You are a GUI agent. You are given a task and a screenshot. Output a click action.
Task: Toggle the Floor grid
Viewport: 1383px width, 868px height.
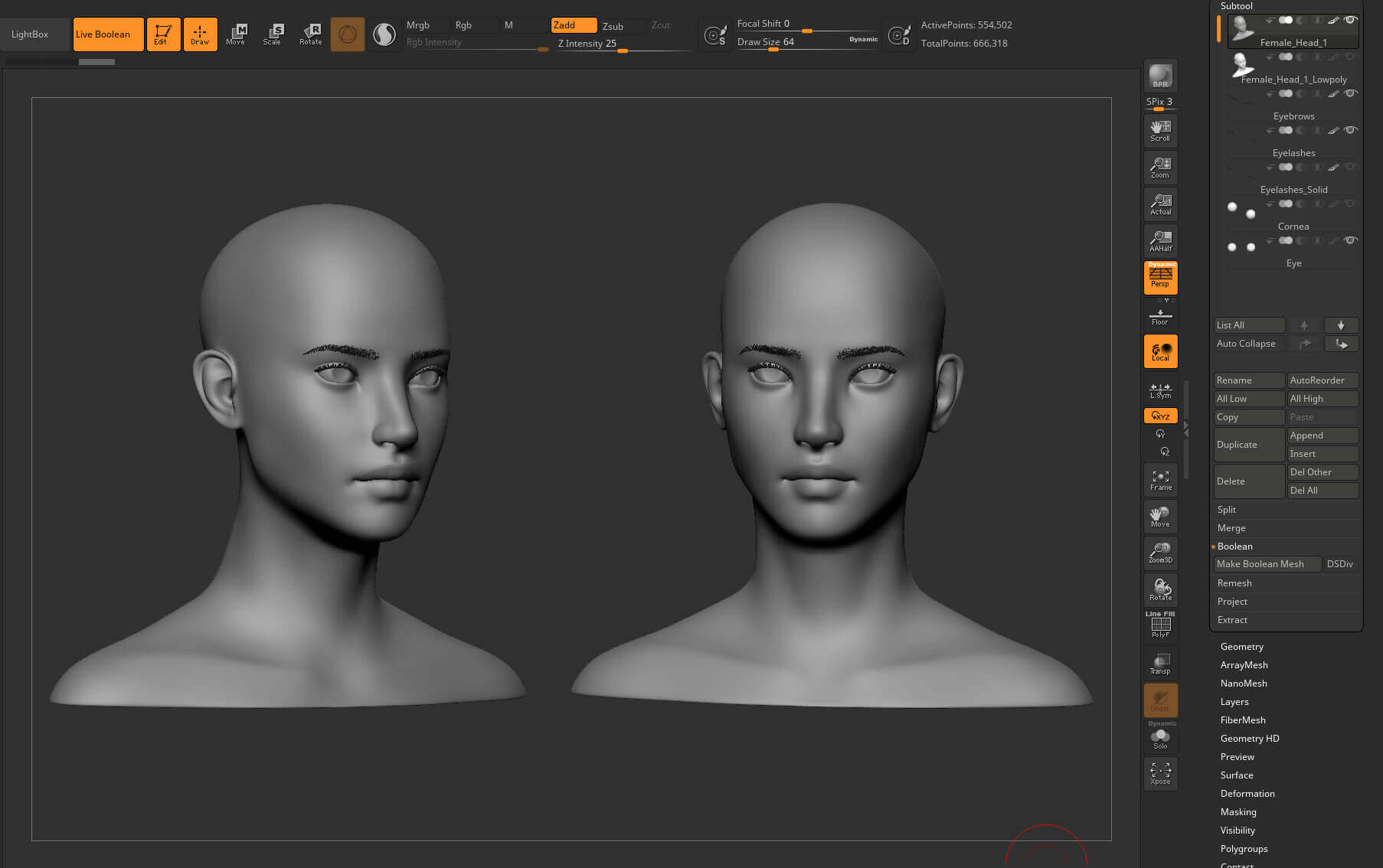[1160, 315]
